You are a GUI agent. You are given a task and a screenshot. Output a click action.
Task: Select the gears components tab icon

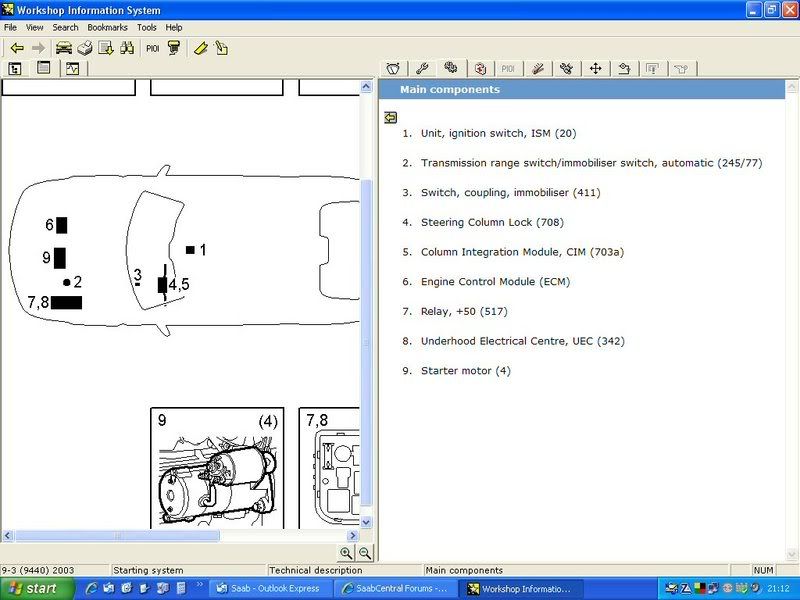[x=451, y=69]
